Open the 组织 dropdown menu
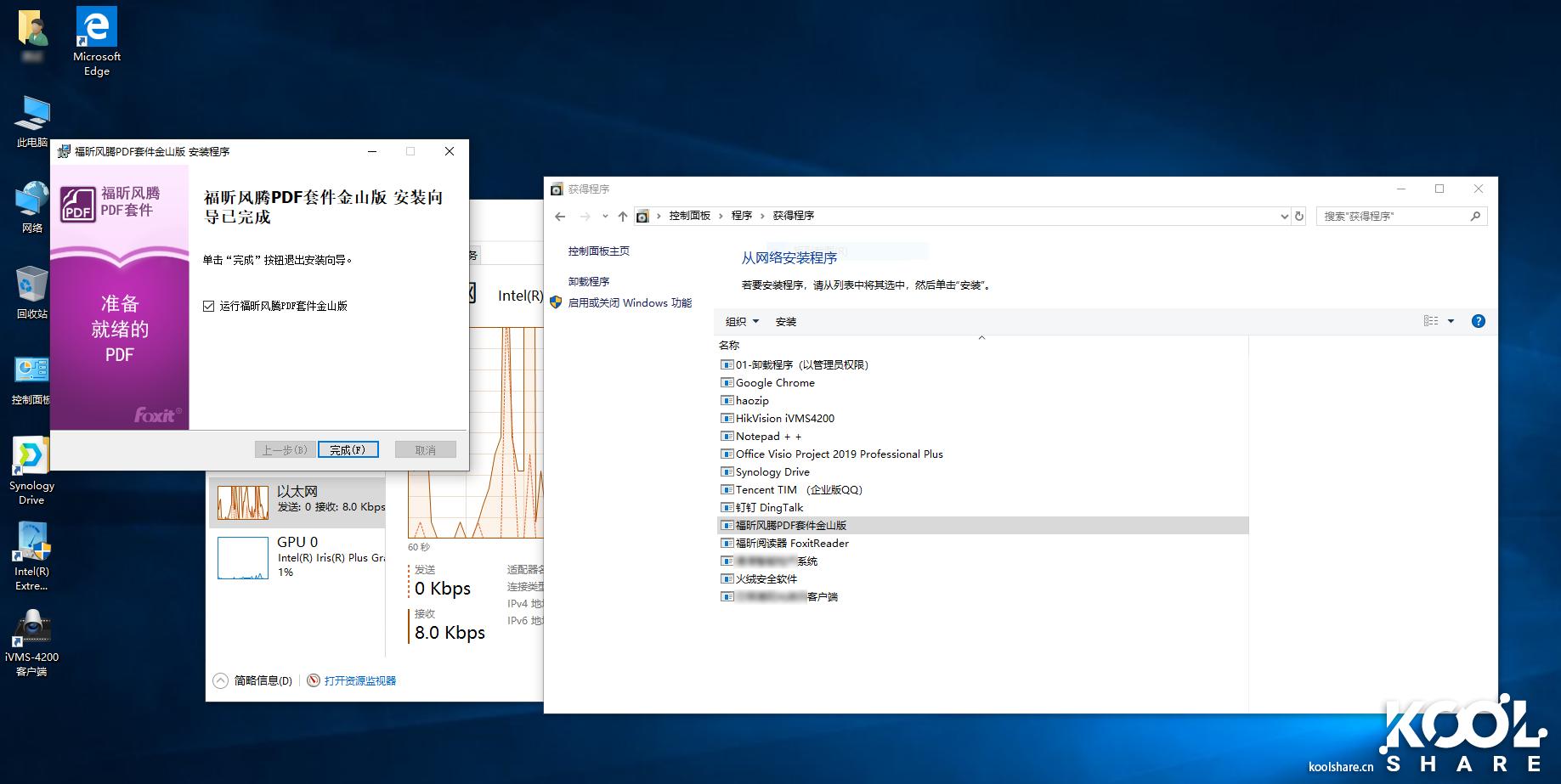The image size is (1561, 784). [x=738, y=321]
